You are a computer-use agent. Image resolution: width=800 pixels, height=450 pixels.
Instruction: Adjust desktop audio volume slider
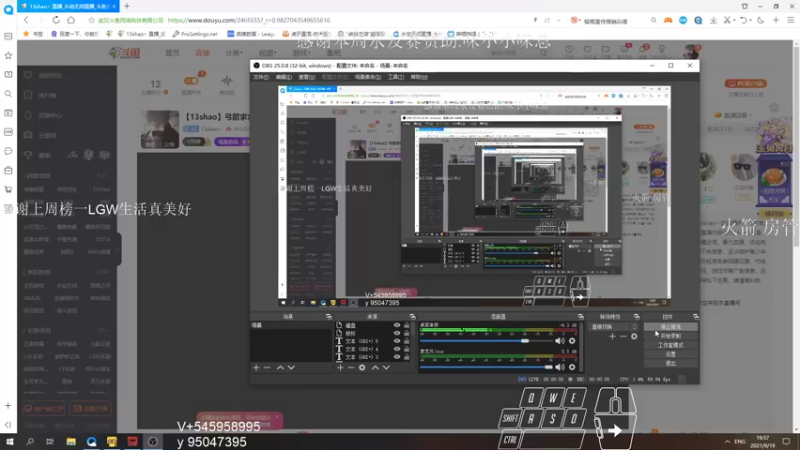[489, 341]
